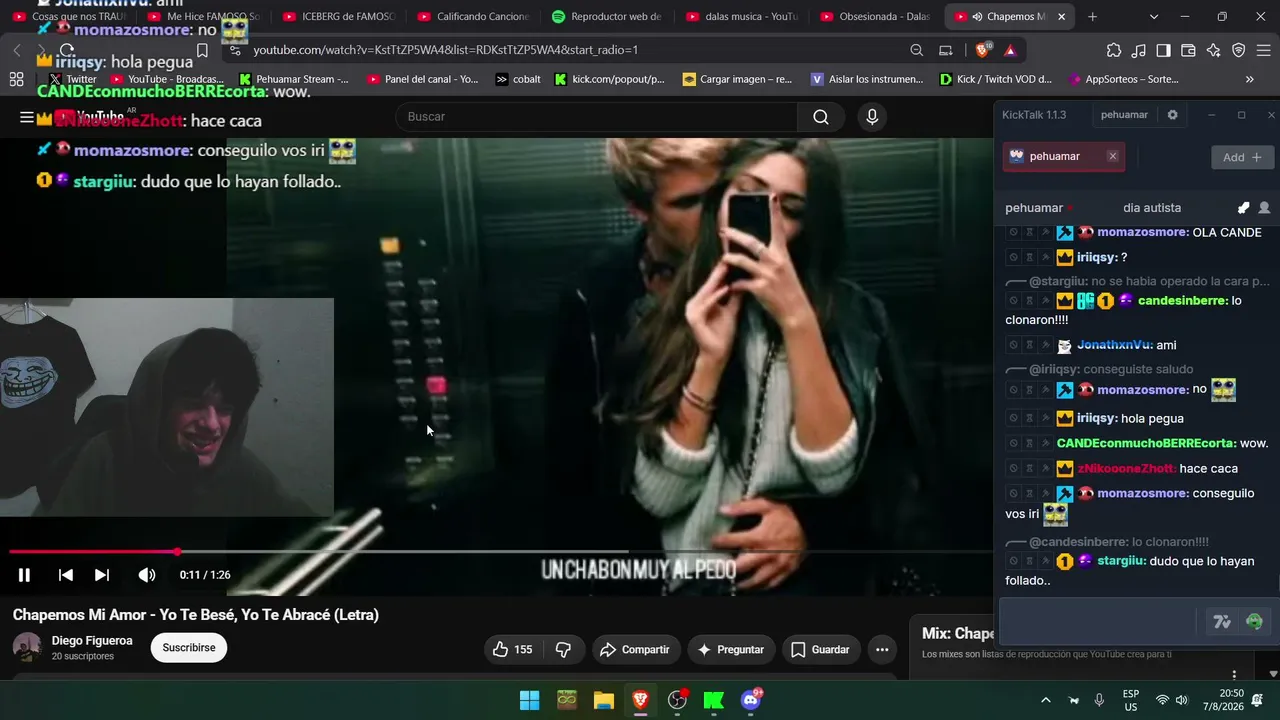The image size is (1280, 720).
Task: Switch to the 'ICEBERG de FAMOSO' tab
Action: [339, 17]
